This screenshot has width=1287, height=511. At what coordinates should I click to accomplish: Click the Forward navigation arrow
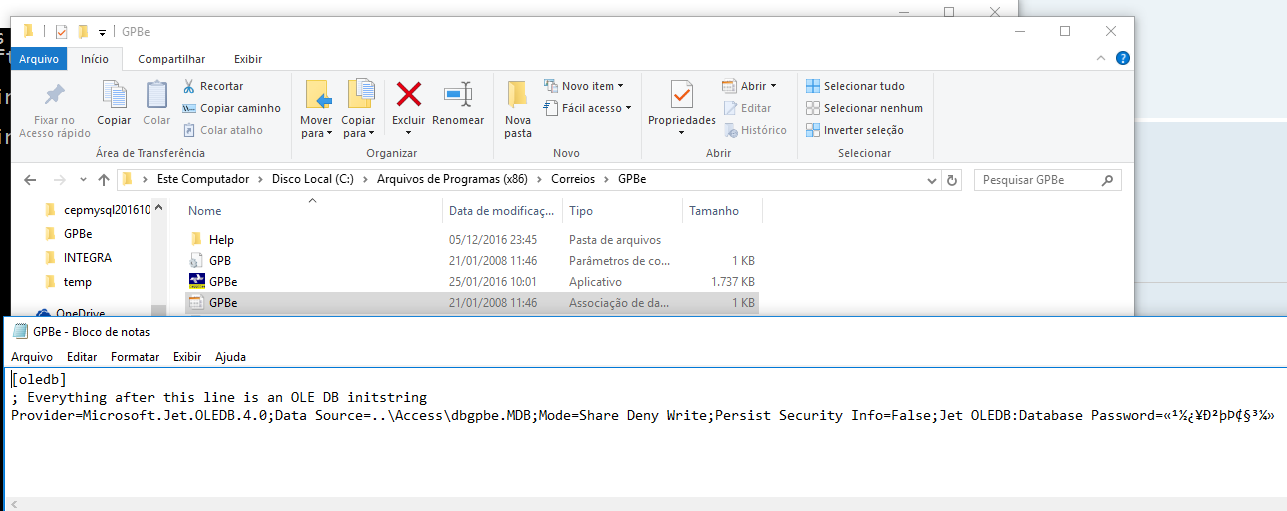[59, 181]
